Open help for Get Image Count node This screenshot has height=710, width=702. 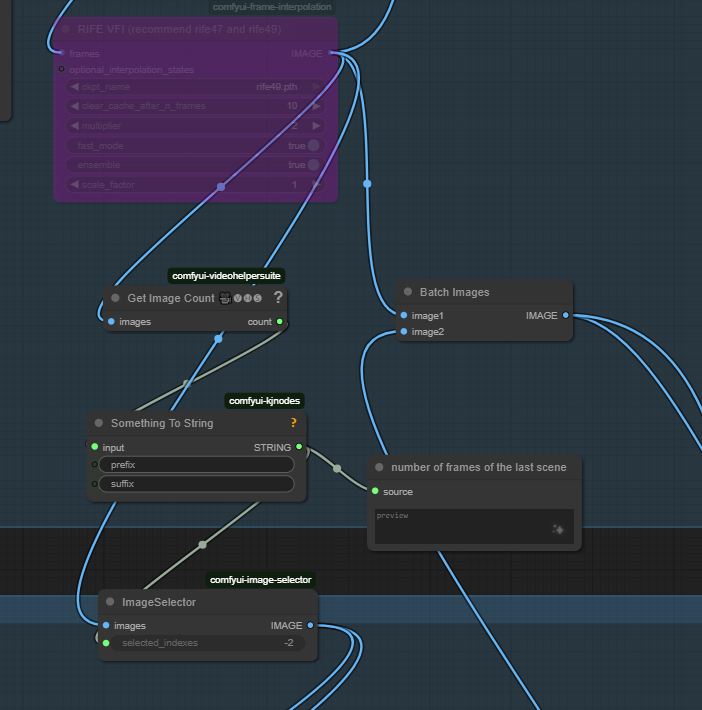coord(278,297)
